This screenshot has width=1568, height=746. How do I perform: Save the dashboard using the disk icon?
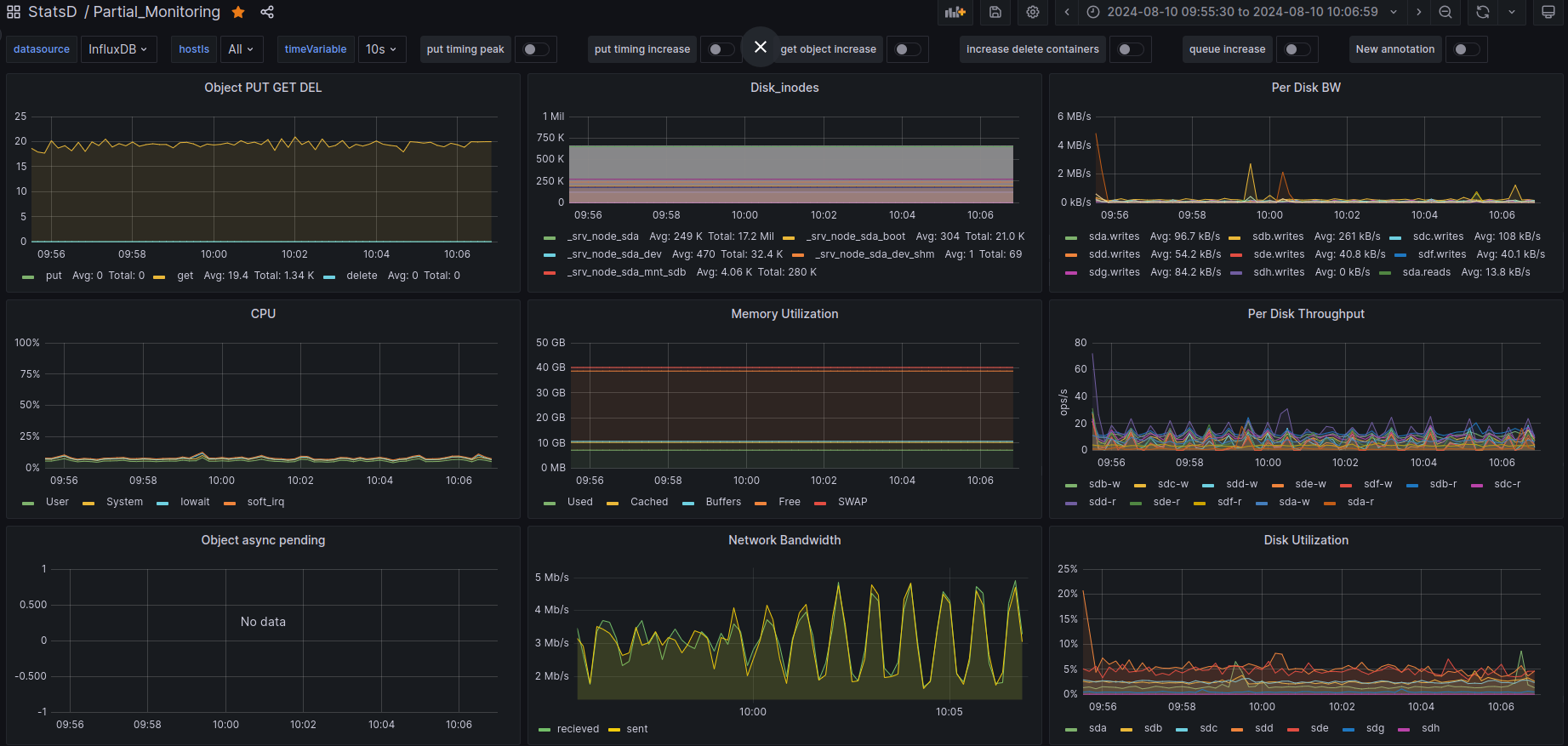click(x=995, y=12)
